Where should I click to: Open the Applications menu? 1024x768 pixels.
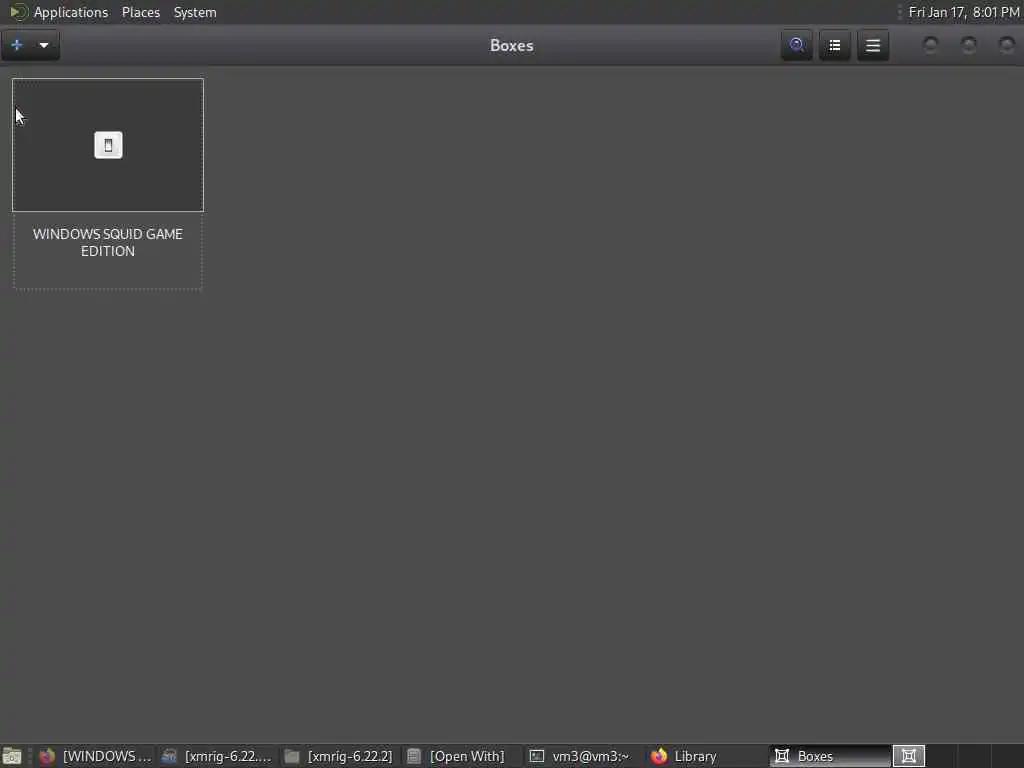coord(71,12)
